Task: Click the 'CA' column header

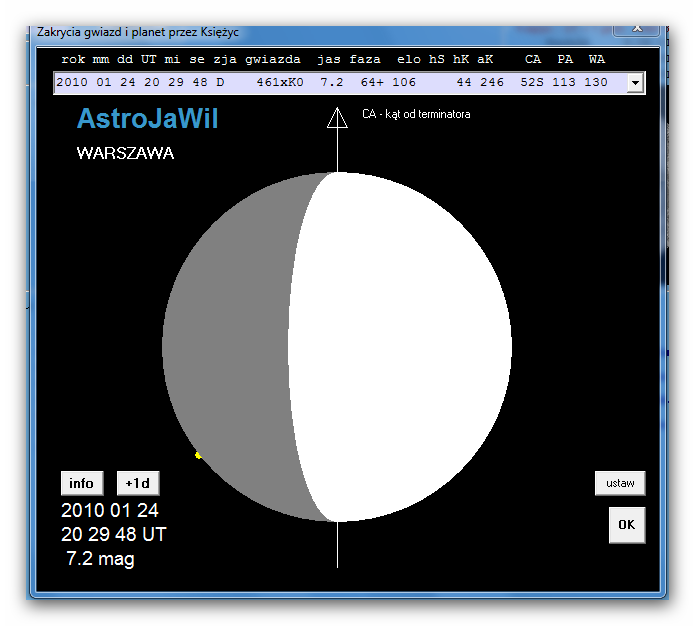Action: pyautogui.click(x=533, y=59)
